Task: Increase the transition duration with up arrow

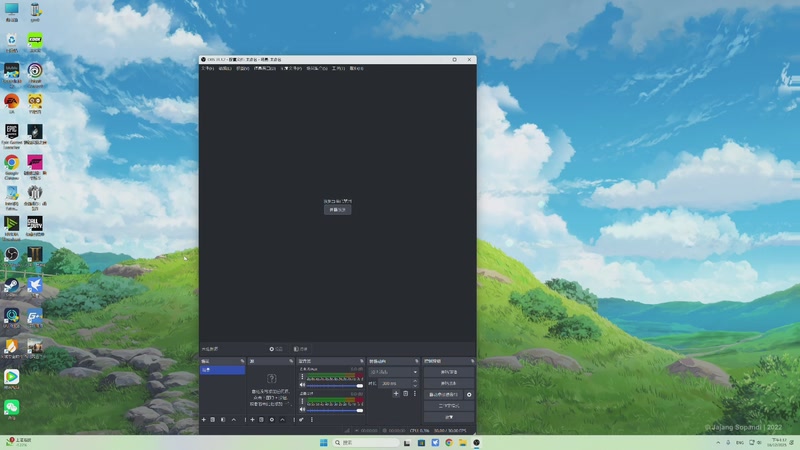Action: [x=415, y=381]
